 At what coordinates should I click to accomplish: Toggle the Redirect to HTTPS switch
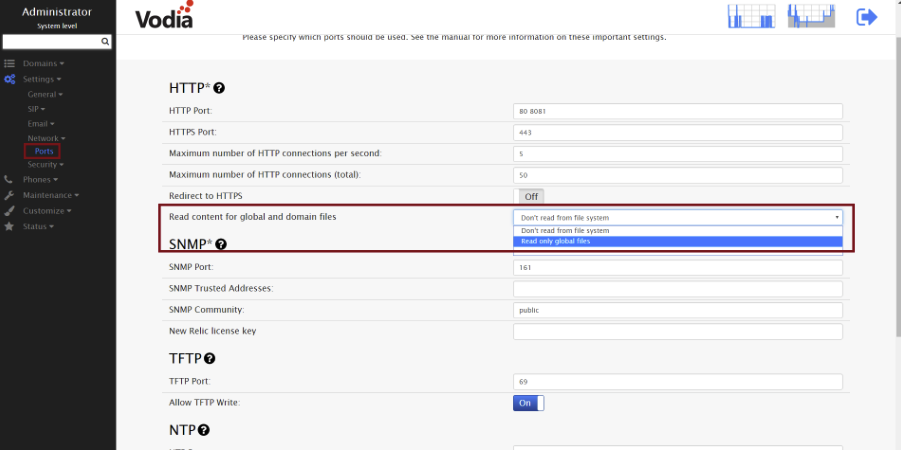tap(529, 196)
